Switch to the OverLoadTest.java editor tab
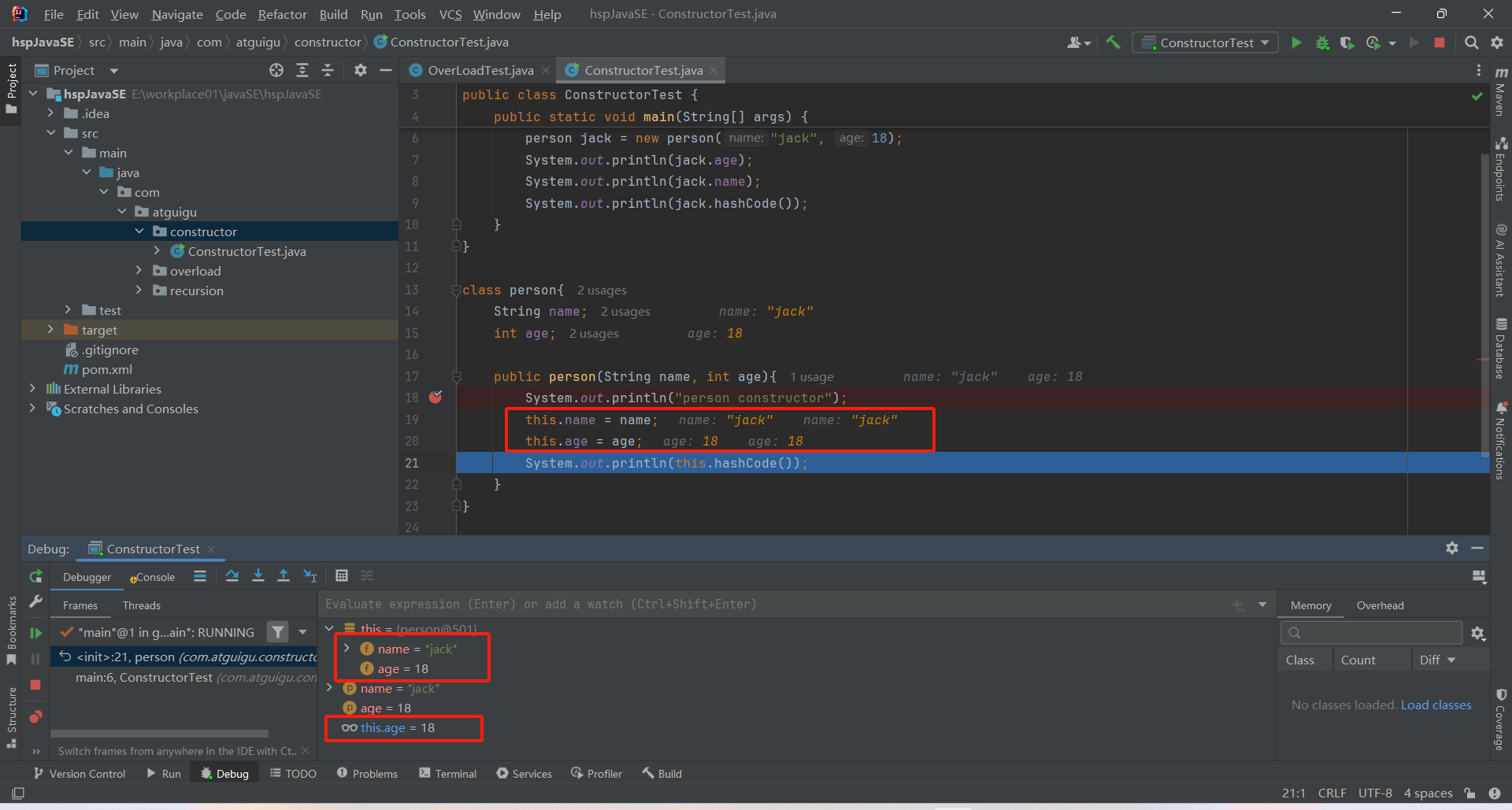 coord(480,71)
